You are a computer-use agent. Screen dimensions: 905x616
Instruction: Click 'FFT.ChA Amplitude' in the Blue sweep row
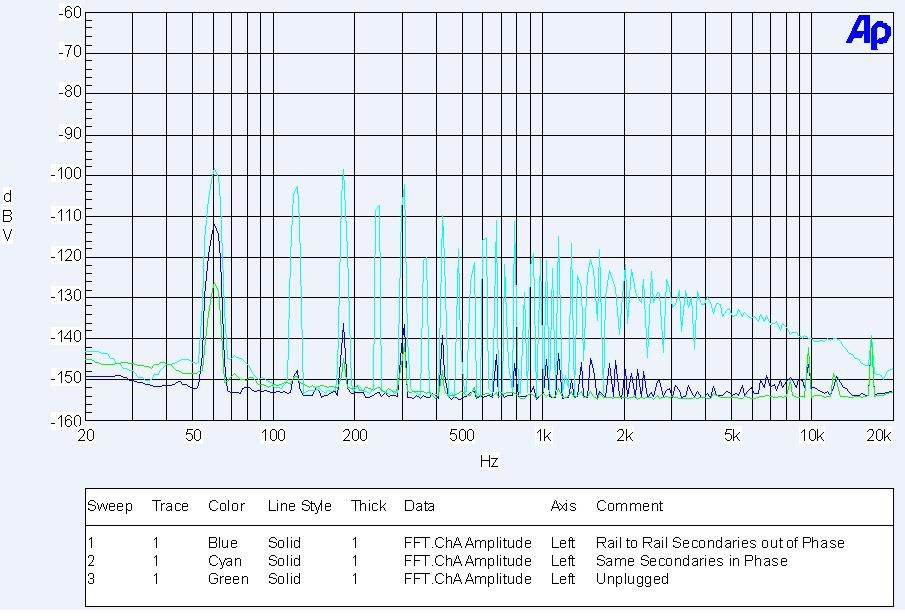point(468,543)
